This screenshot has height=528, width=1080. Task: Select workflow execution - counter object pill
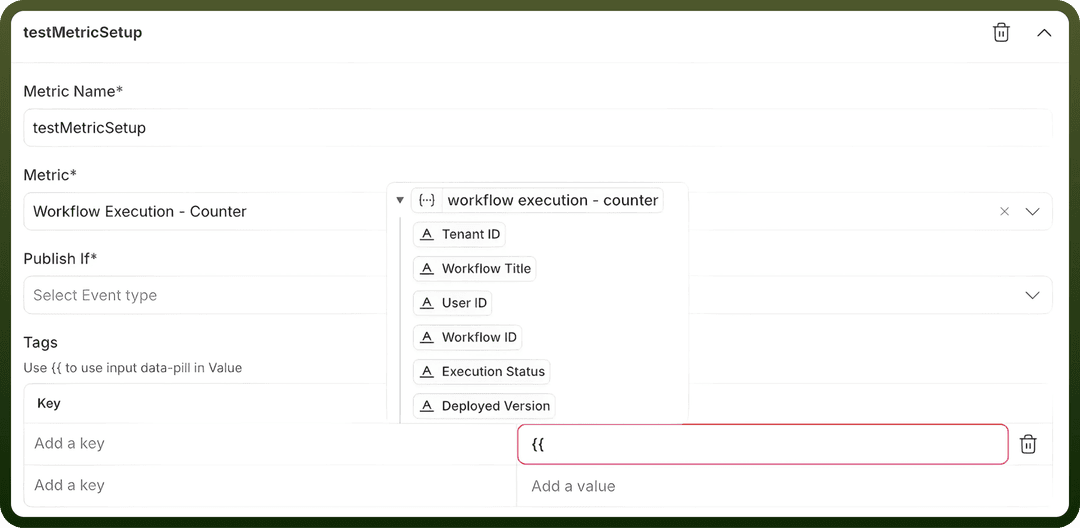tap(537, 200)
